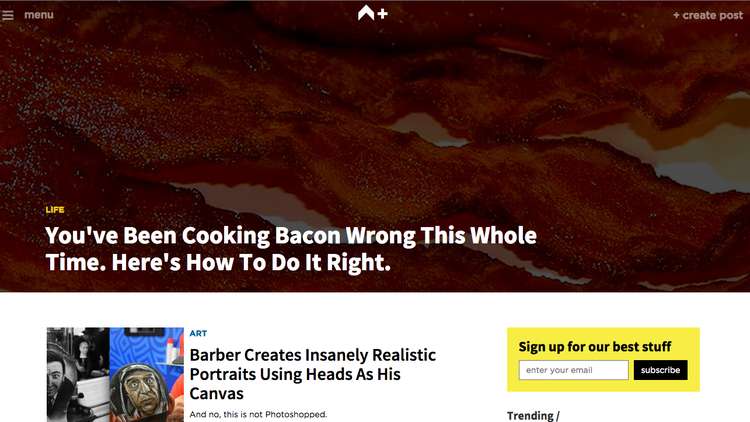Click the arrow-shaped A logo at top
The width and height of the screenshot is (750, 422).
coord(366,13)
